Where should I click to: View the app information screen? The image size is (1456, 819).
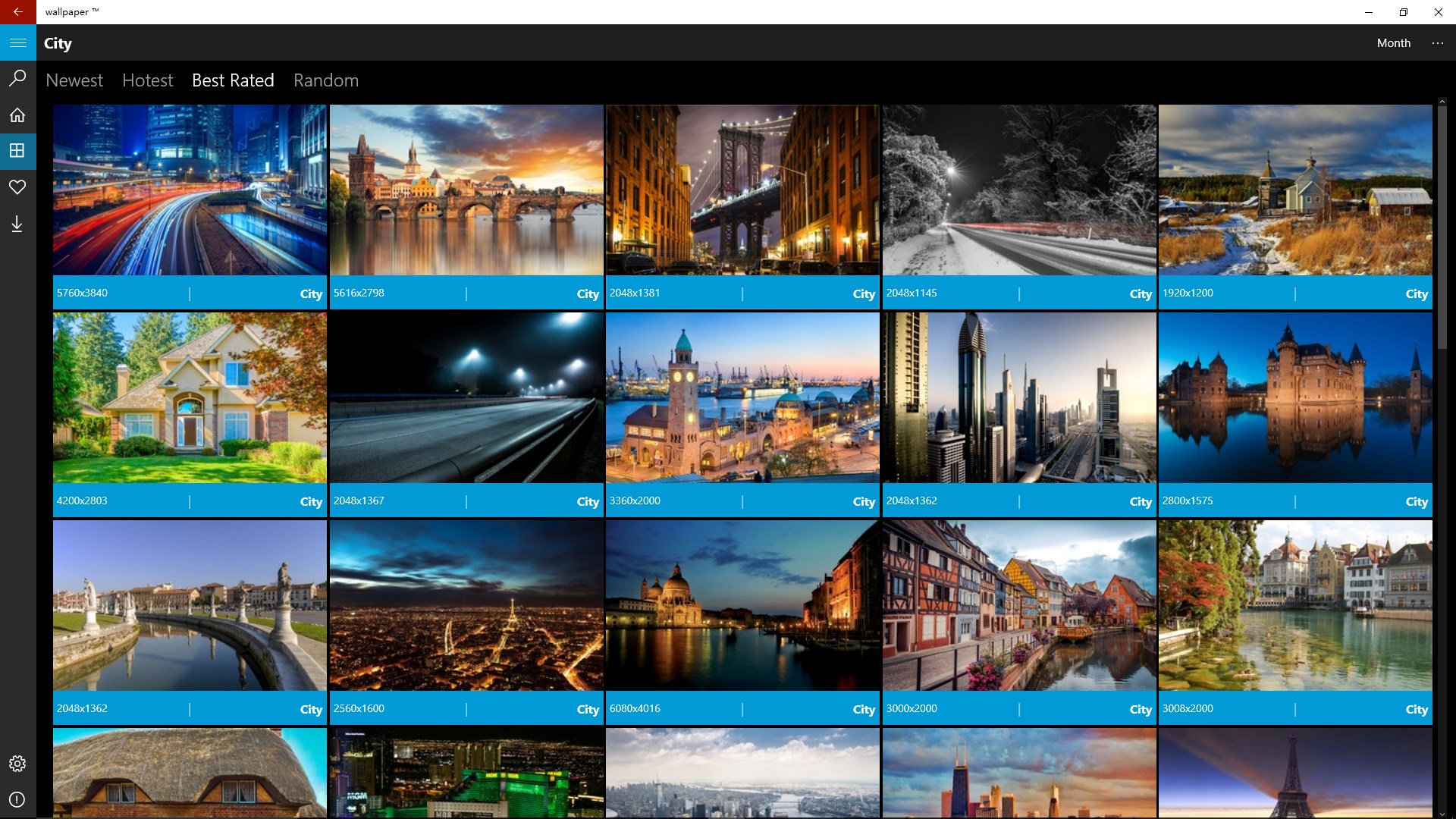pos(17,800)
